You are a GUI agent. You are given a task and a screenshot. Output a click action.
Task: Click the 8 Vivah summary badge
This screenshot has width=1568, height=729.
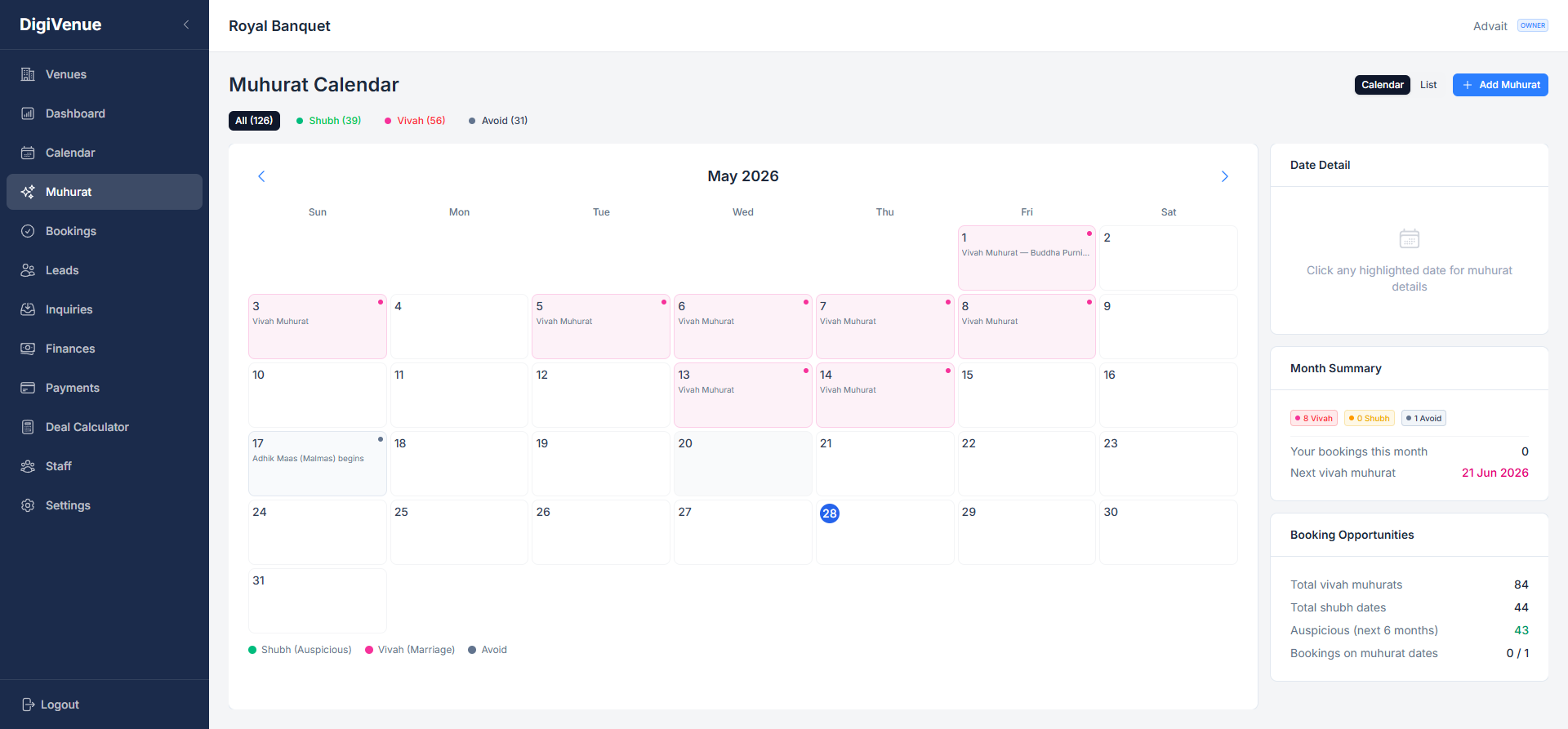tap(1314, 418)
